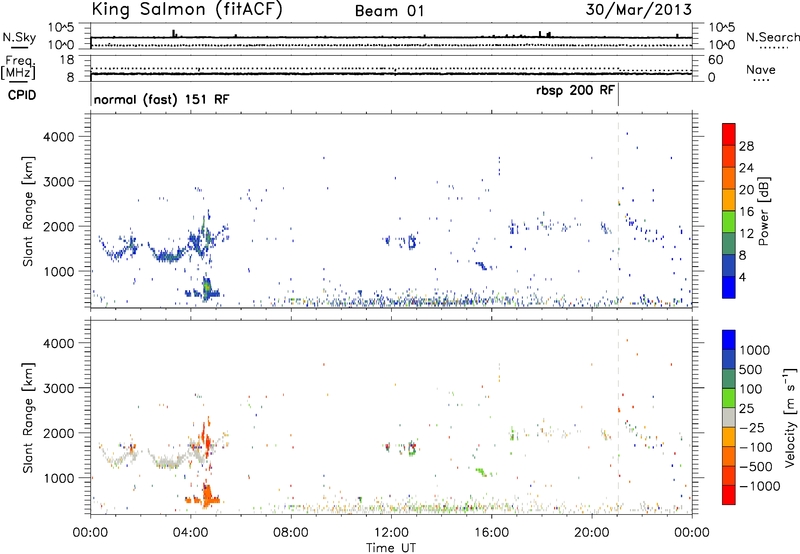This screenshot has width=800, height=554.
Task: Click the "N.Search" legend label
Action: tap(773, 37)
